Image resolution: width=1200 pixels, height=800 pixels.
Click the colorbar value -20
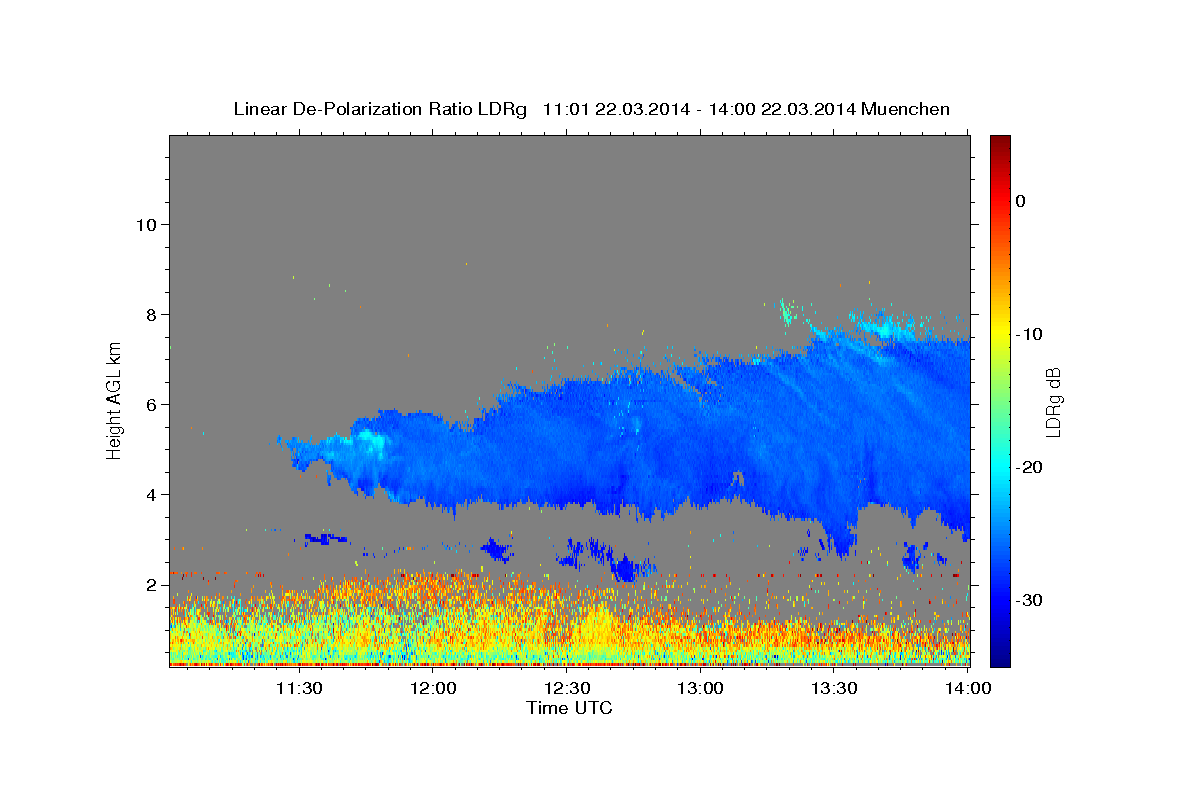1029,467
